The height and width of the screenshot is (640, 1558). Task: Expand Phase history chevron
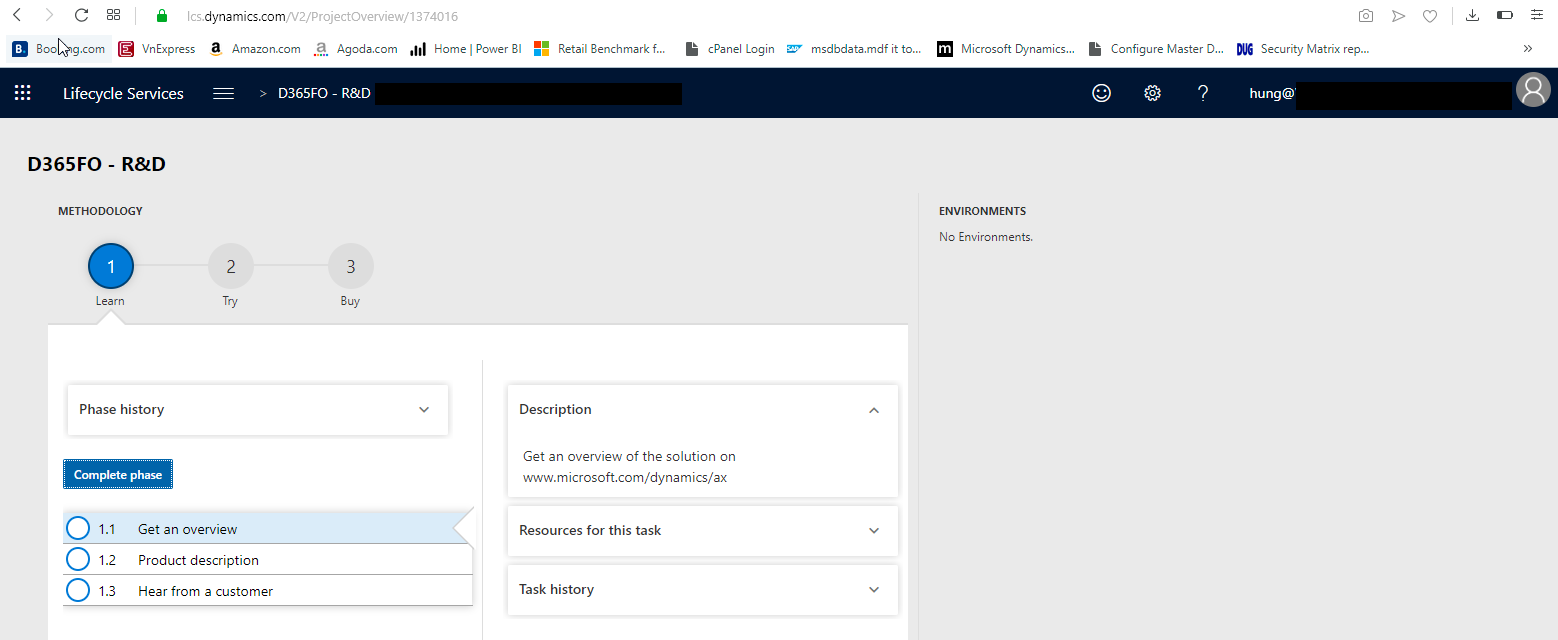(424, 410)
